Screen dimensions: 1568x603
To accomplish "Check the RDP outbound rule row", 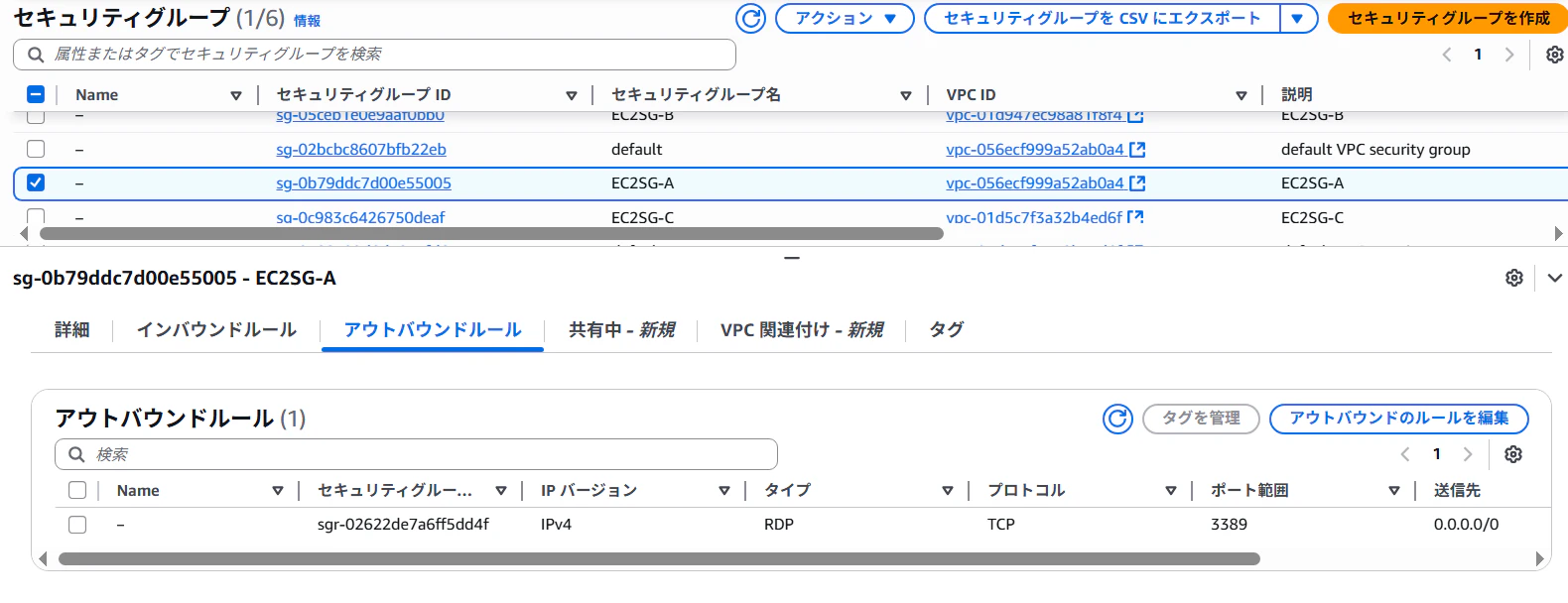I will [77, 525].
